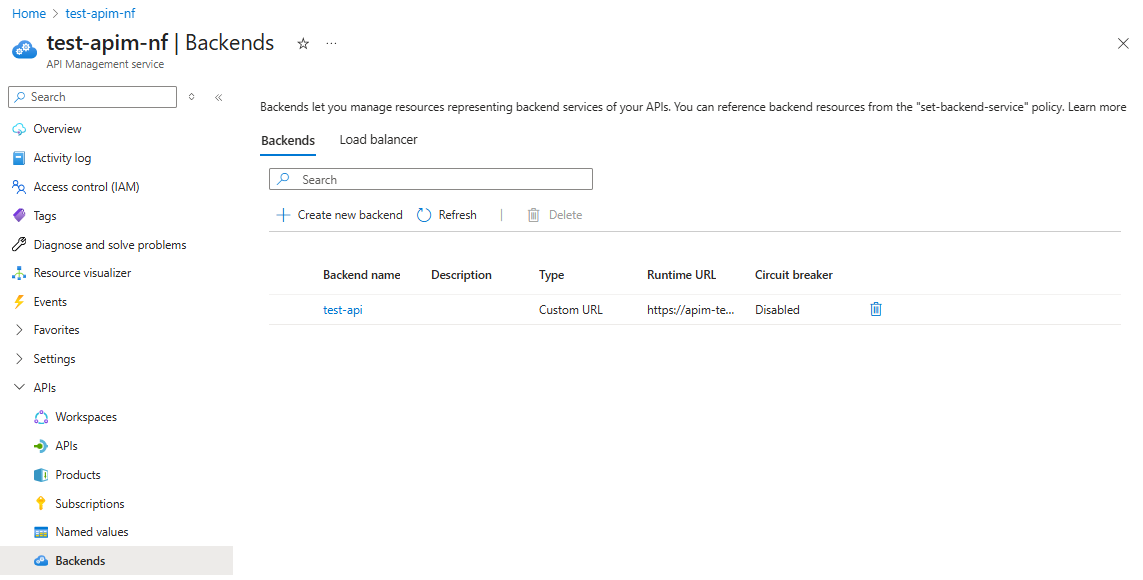Viewport: 1143px width, 580px height.
Task: Open Activity log in the sidebar
Action: (x=62, y=158)
